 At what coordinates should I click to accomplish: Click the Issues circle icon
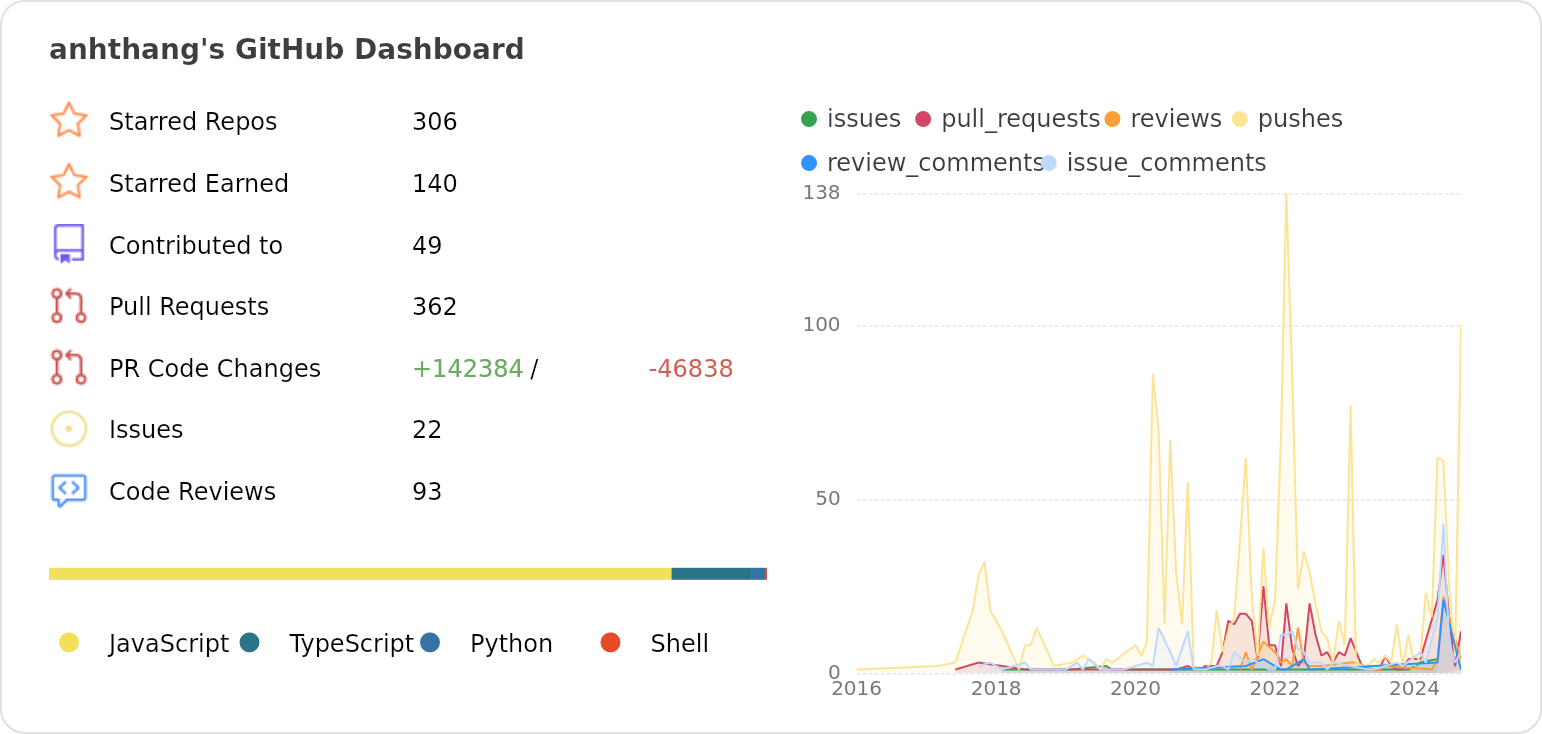click(69, 429)
